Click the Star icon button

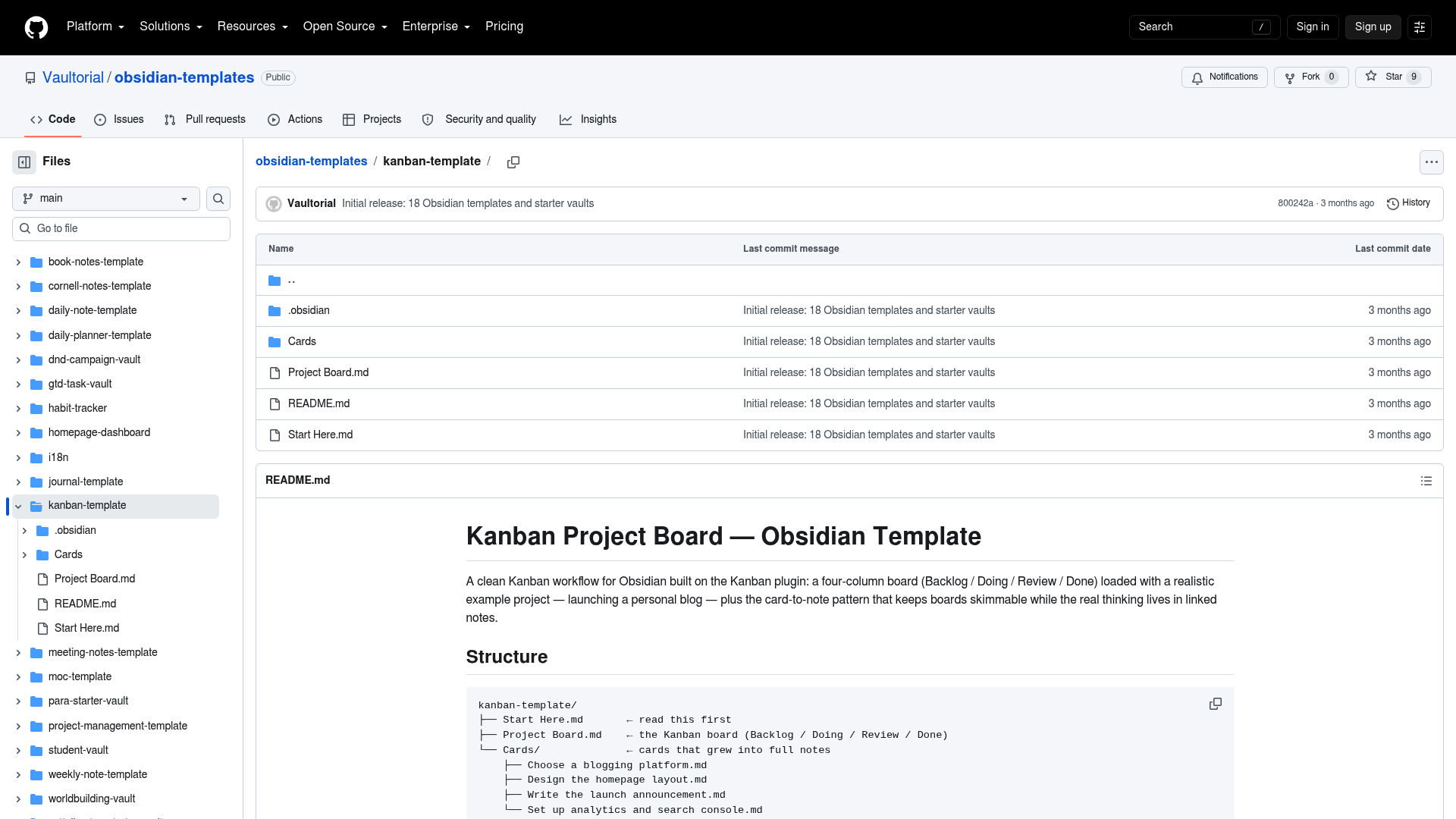[x=1393, y=77]
